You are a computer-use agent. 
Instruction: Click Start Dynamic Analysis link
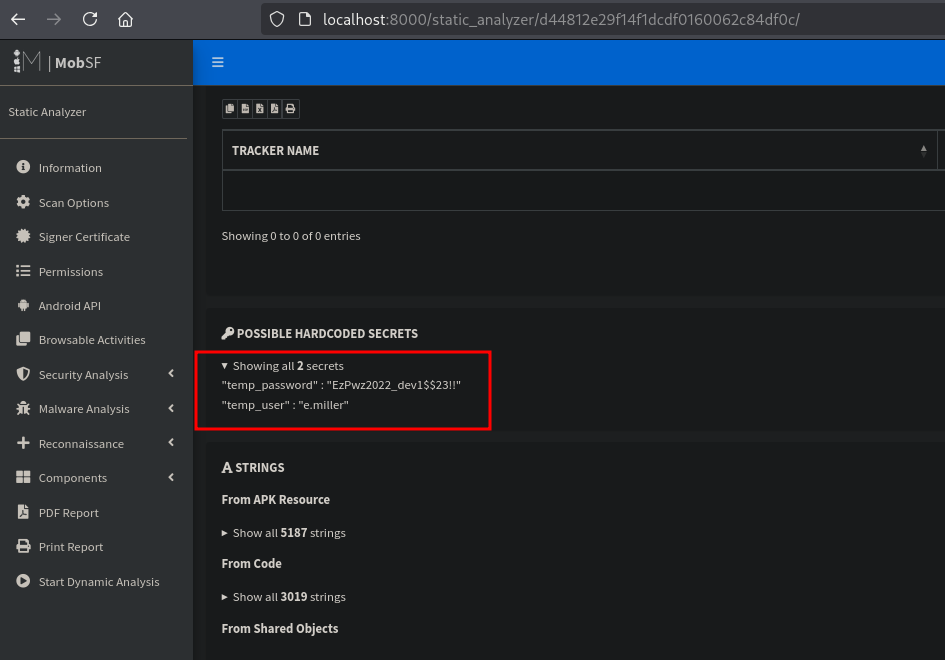tap(98, 582)
